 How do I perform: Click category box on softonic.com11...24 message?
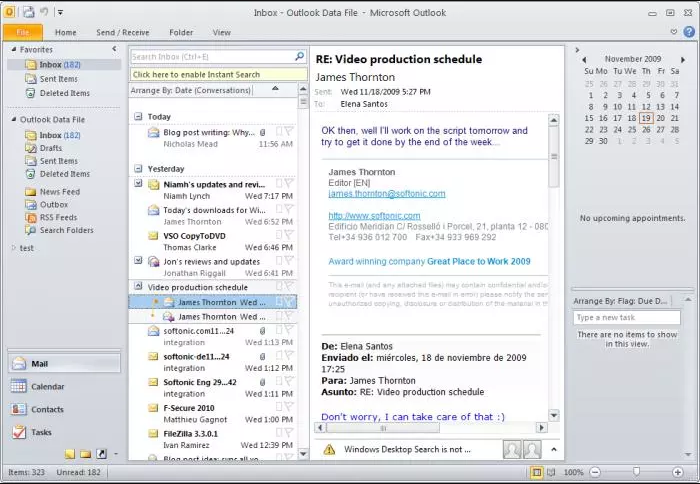tap(279, 330)
